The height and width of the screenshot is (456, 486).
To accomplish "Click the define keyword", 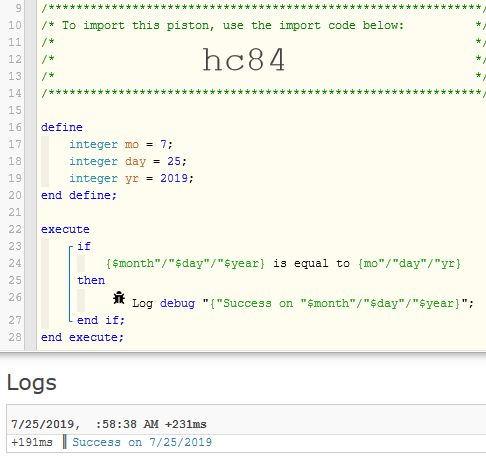I will pos(62,127).
